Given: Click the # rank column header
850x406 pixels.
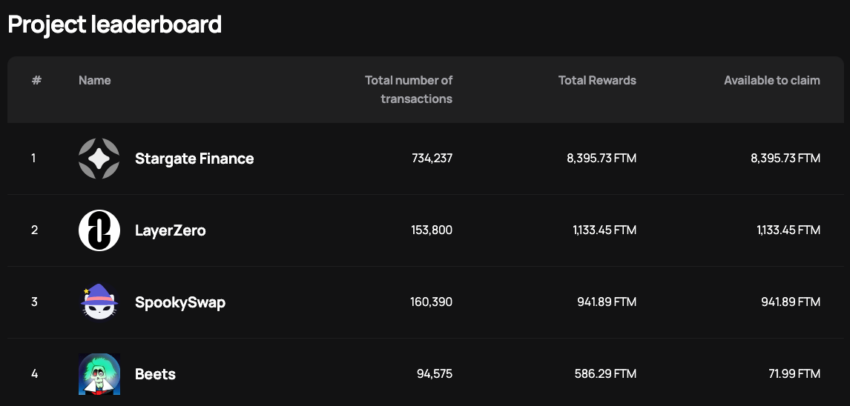Looking at the screenshot, I should coord(36,80).
